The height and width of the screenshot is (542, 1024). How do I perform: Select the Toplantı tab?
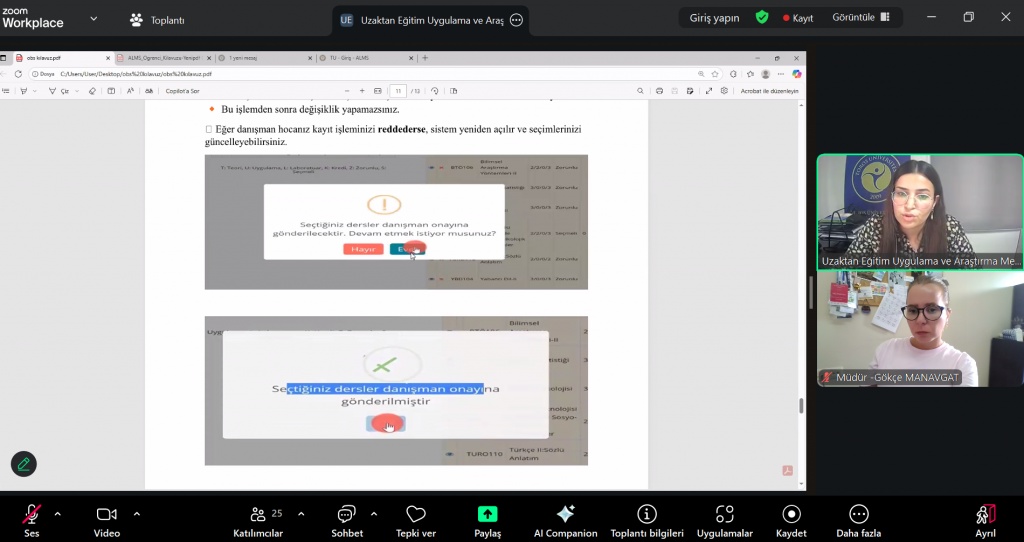coord(157,20)
